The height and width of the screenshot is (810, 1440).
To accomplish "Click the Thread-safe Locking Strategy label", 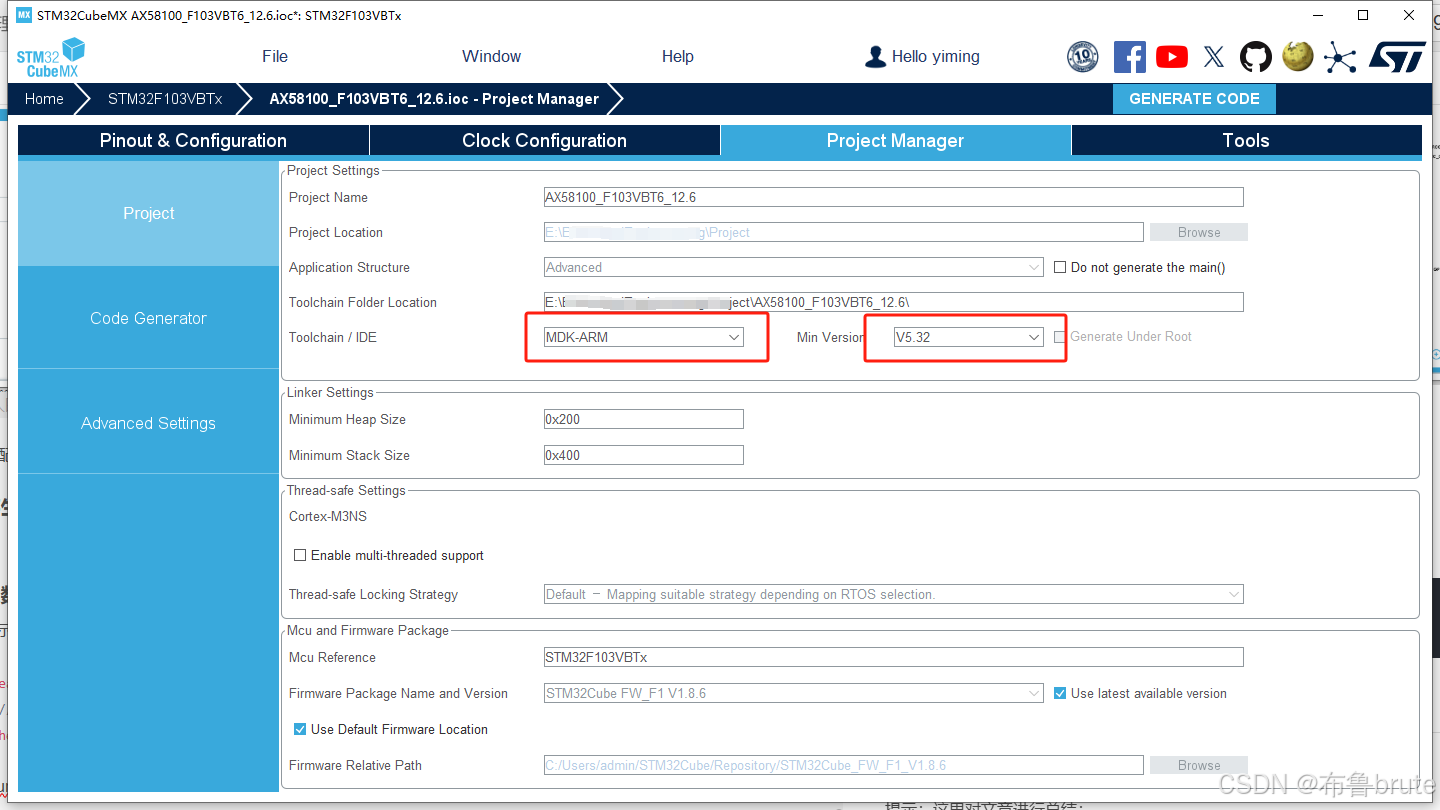I will click(x=373, y=594).
